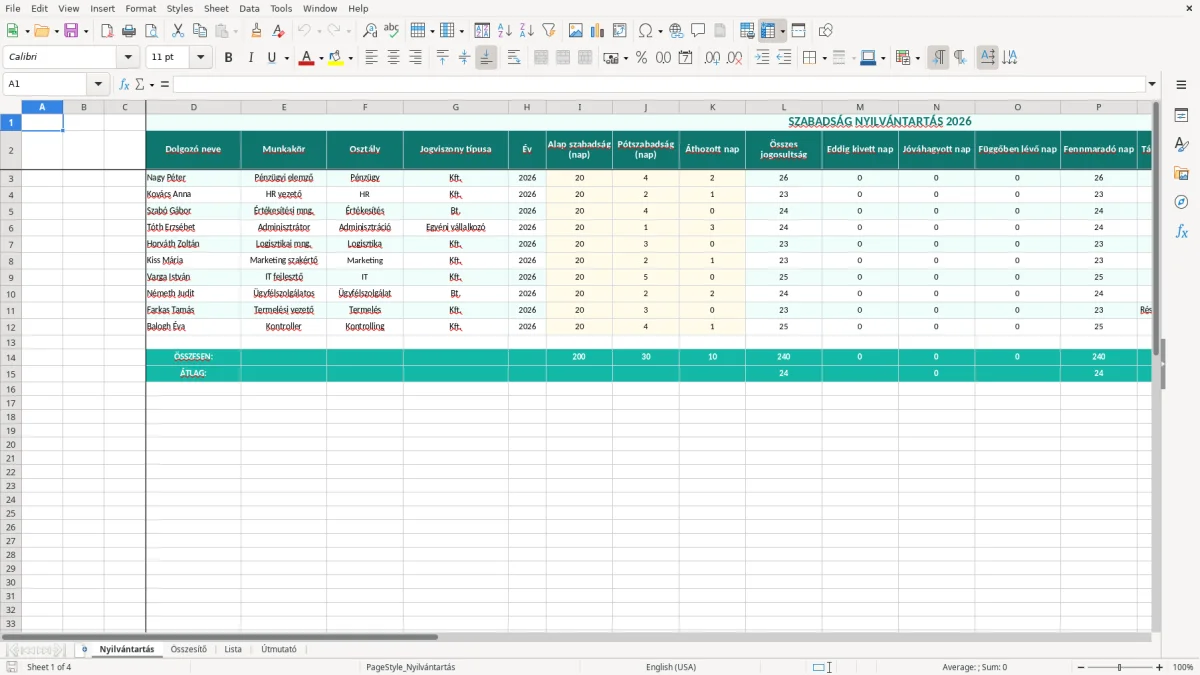This screenshot has width=1200, height=675.
Task: Align text left
Action: [x=371, y=58]
